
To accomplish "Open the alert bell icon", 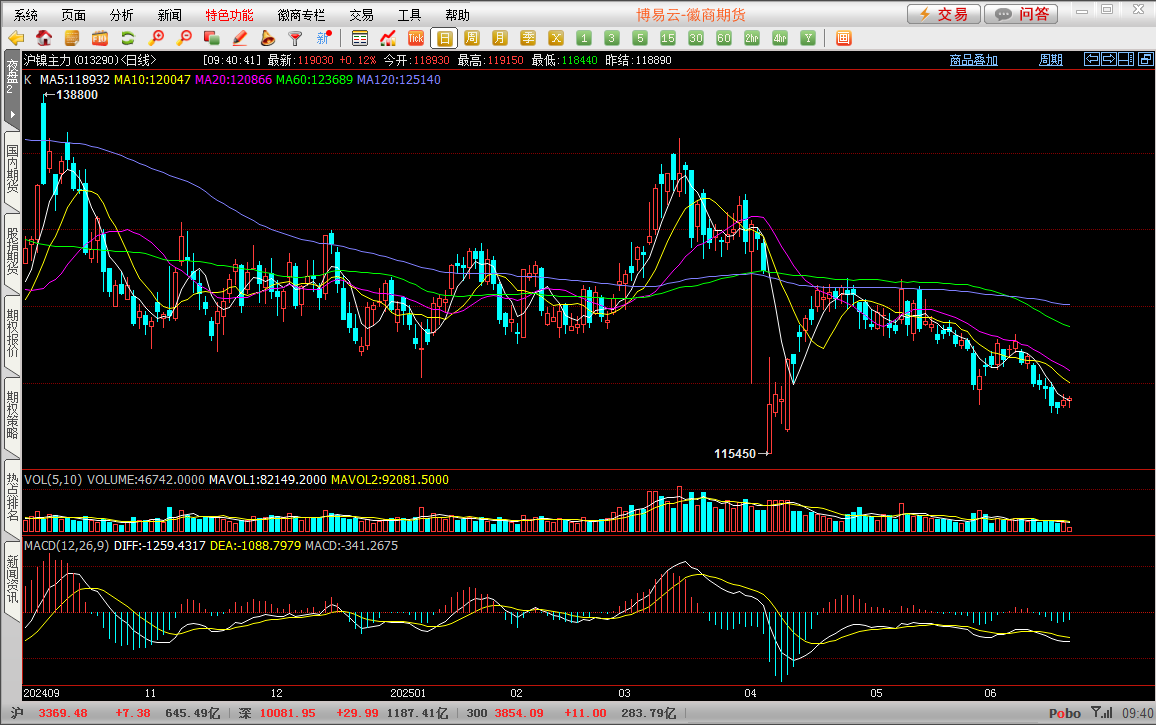I will [267, 38].
